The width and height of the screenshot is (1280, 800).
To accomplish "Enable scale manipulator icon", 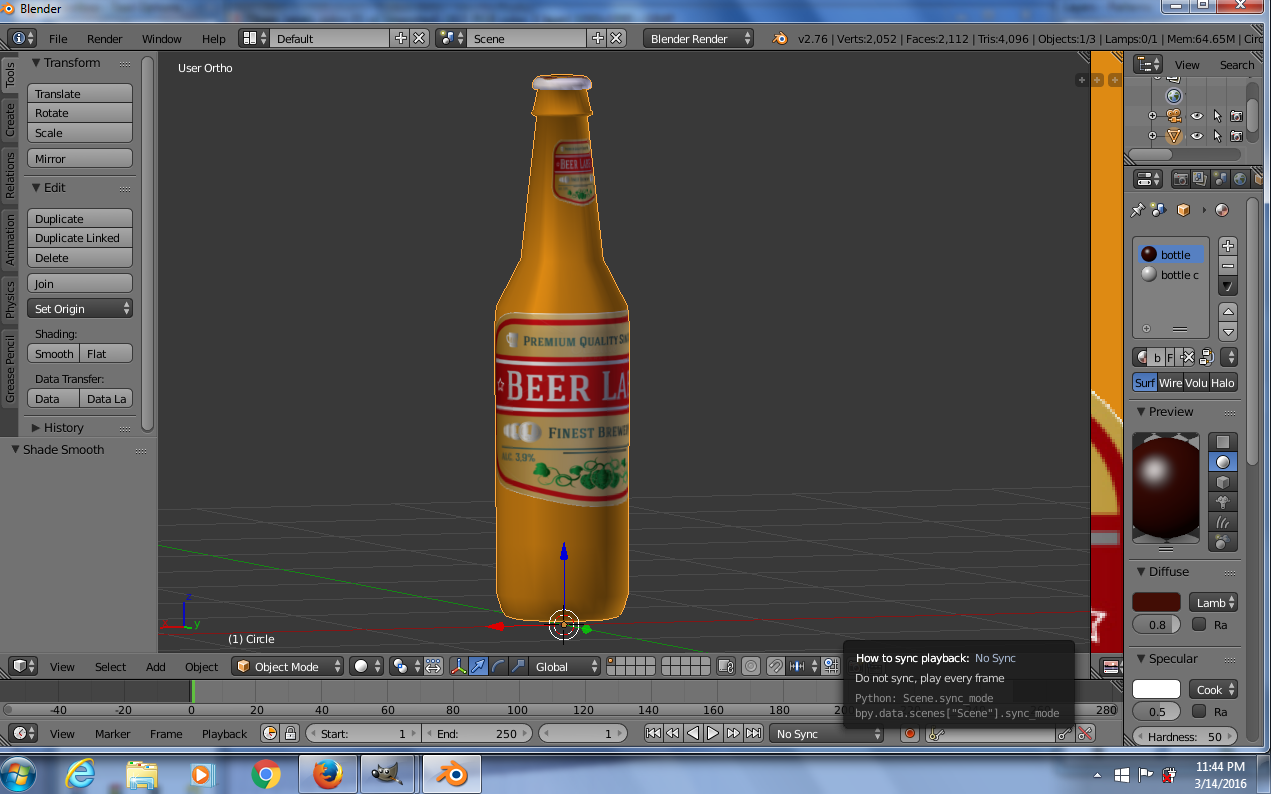I will (x=517, y=666).
